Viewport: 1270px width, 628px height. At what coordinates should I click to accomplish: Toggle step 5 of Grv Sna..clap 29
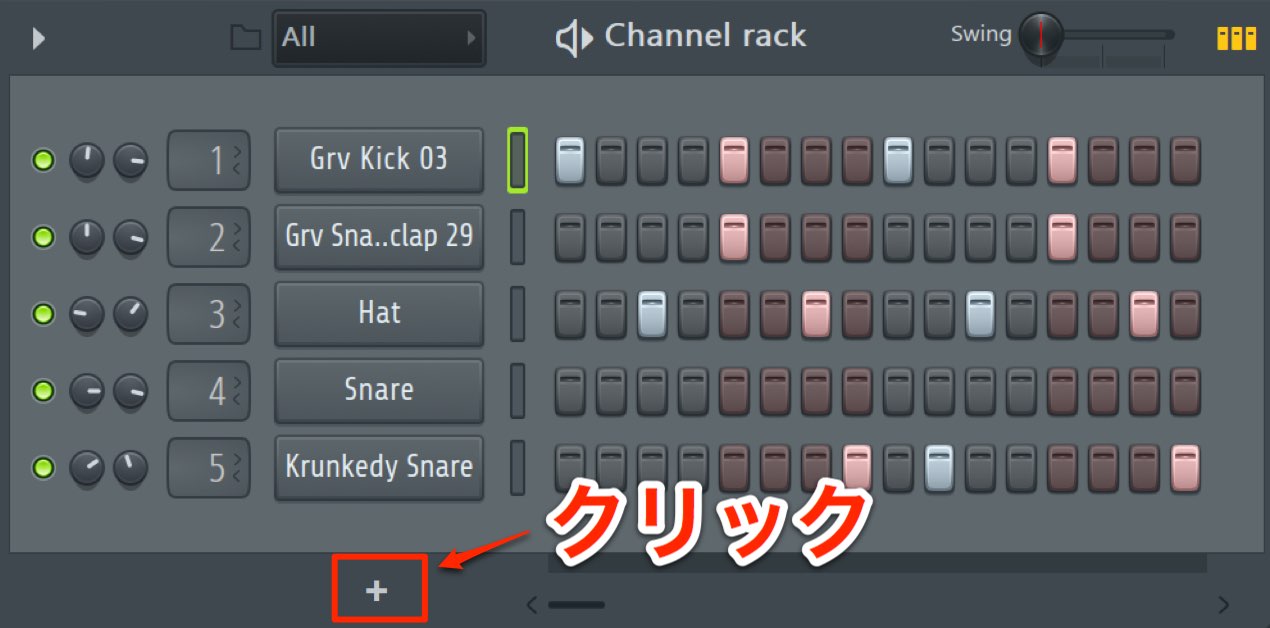733,237
